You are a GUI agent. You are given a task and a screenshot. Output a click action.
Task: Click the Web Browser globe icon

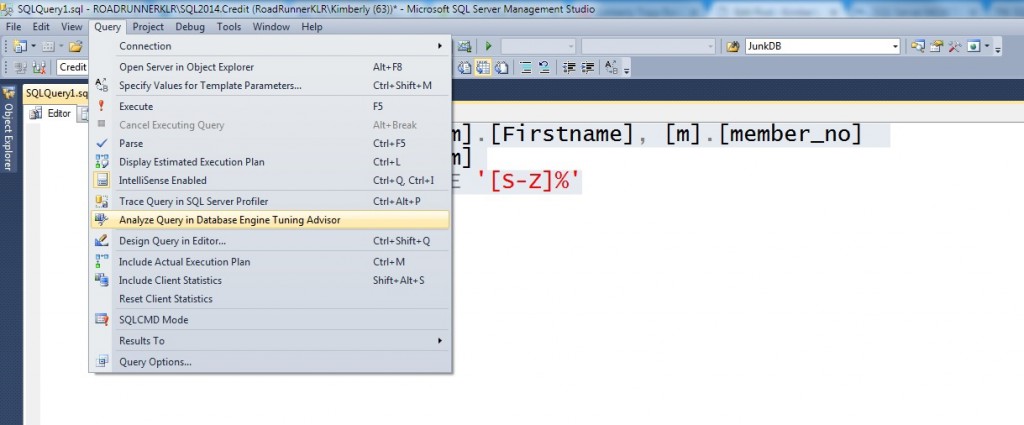point(973,46)
